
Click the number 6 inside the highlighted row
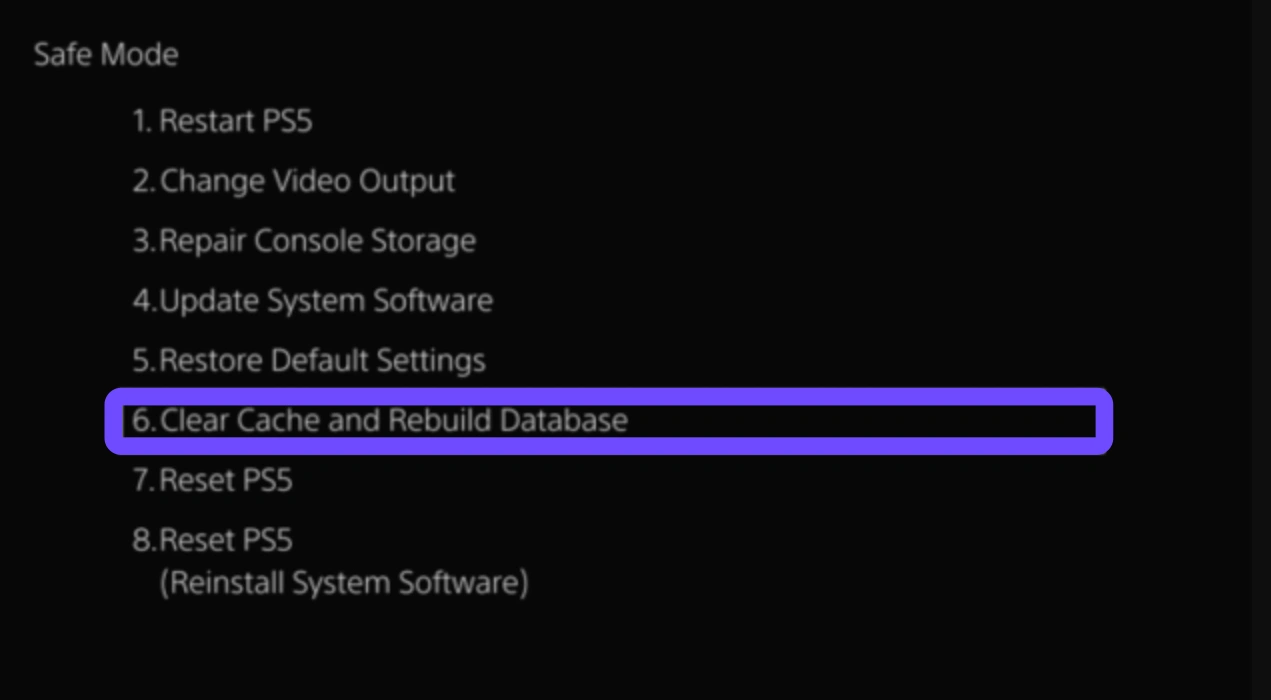click(142, 420)
